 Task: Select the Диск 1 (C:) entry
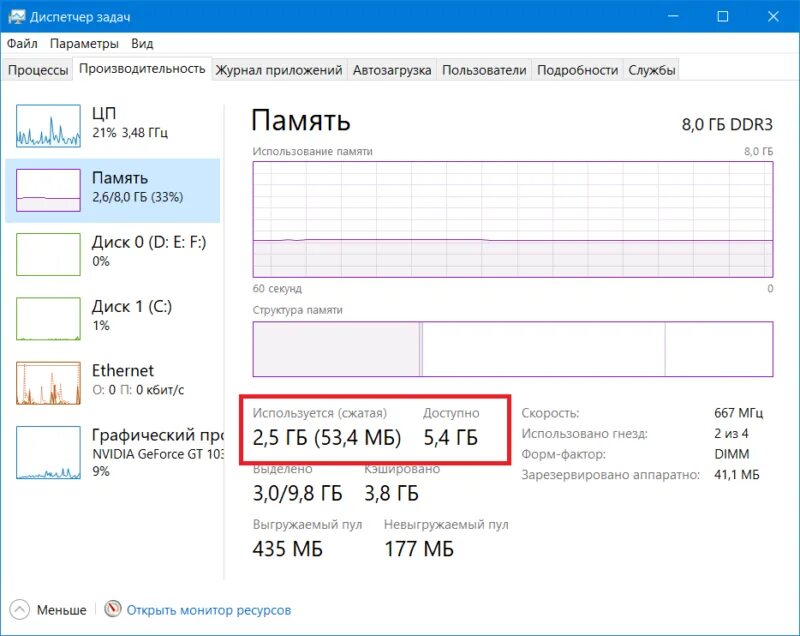[x=113, y=319]
